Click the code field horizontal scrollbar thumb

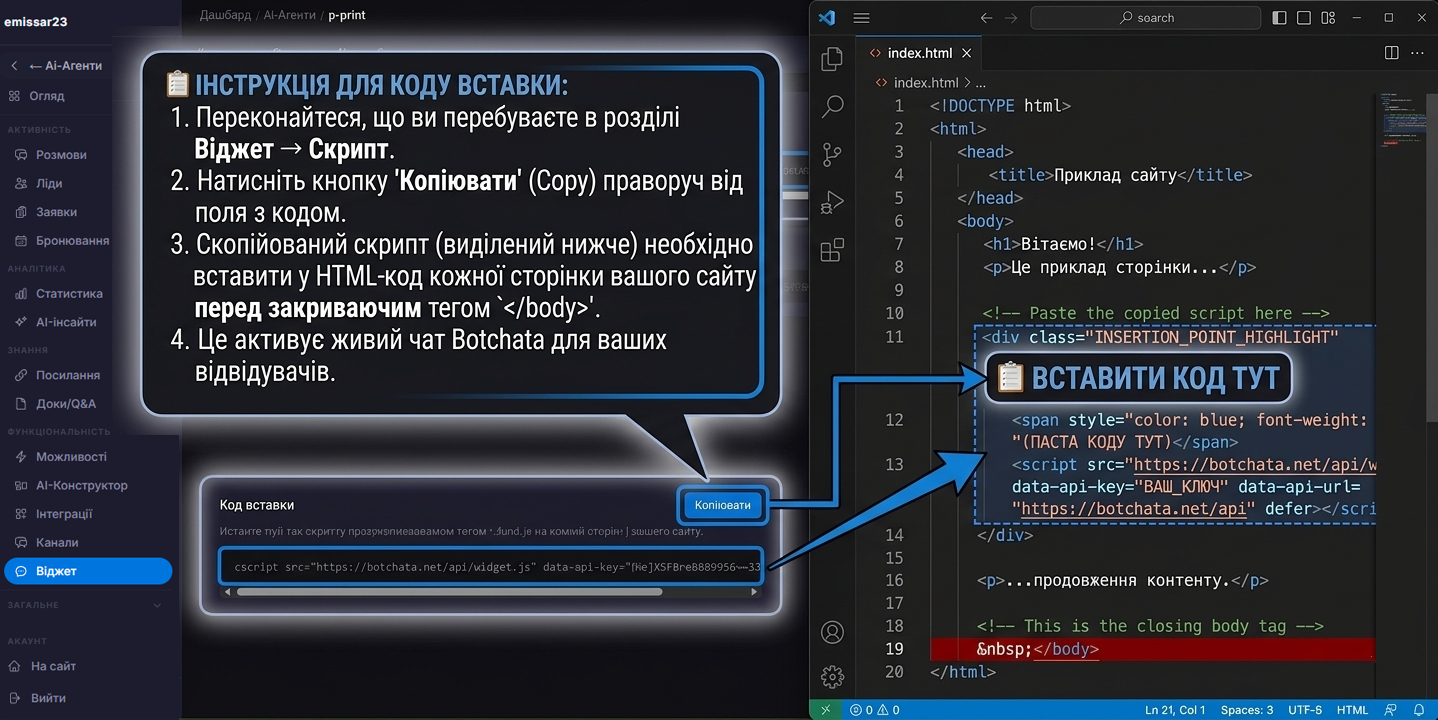449,592
